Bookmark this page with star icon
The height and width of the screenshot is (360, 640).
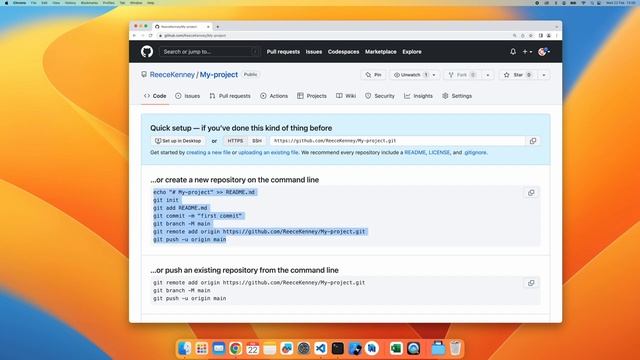pos(531,36)
